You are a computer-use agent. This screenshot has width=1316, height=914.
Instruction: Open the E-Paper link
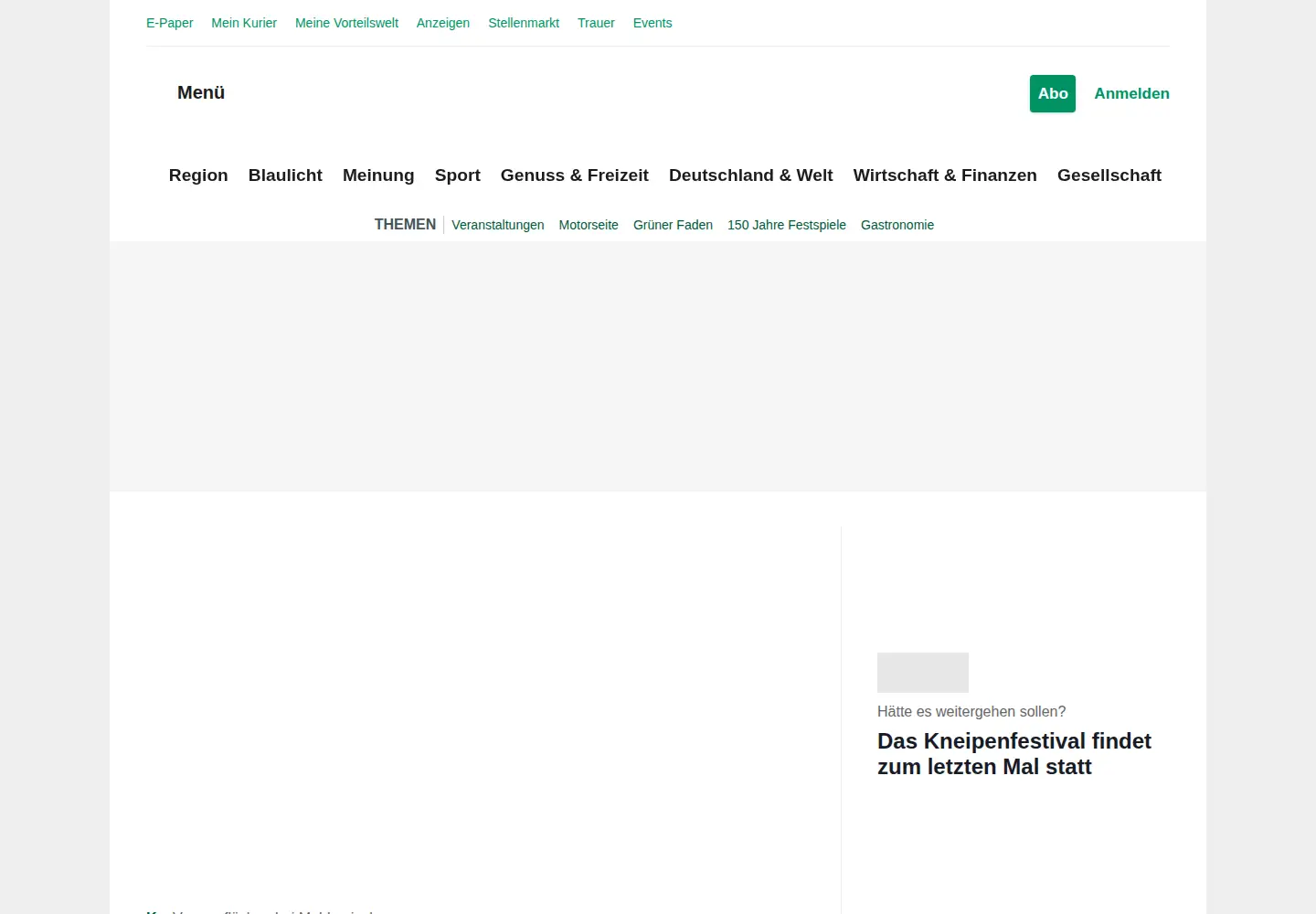coord(169,23)
